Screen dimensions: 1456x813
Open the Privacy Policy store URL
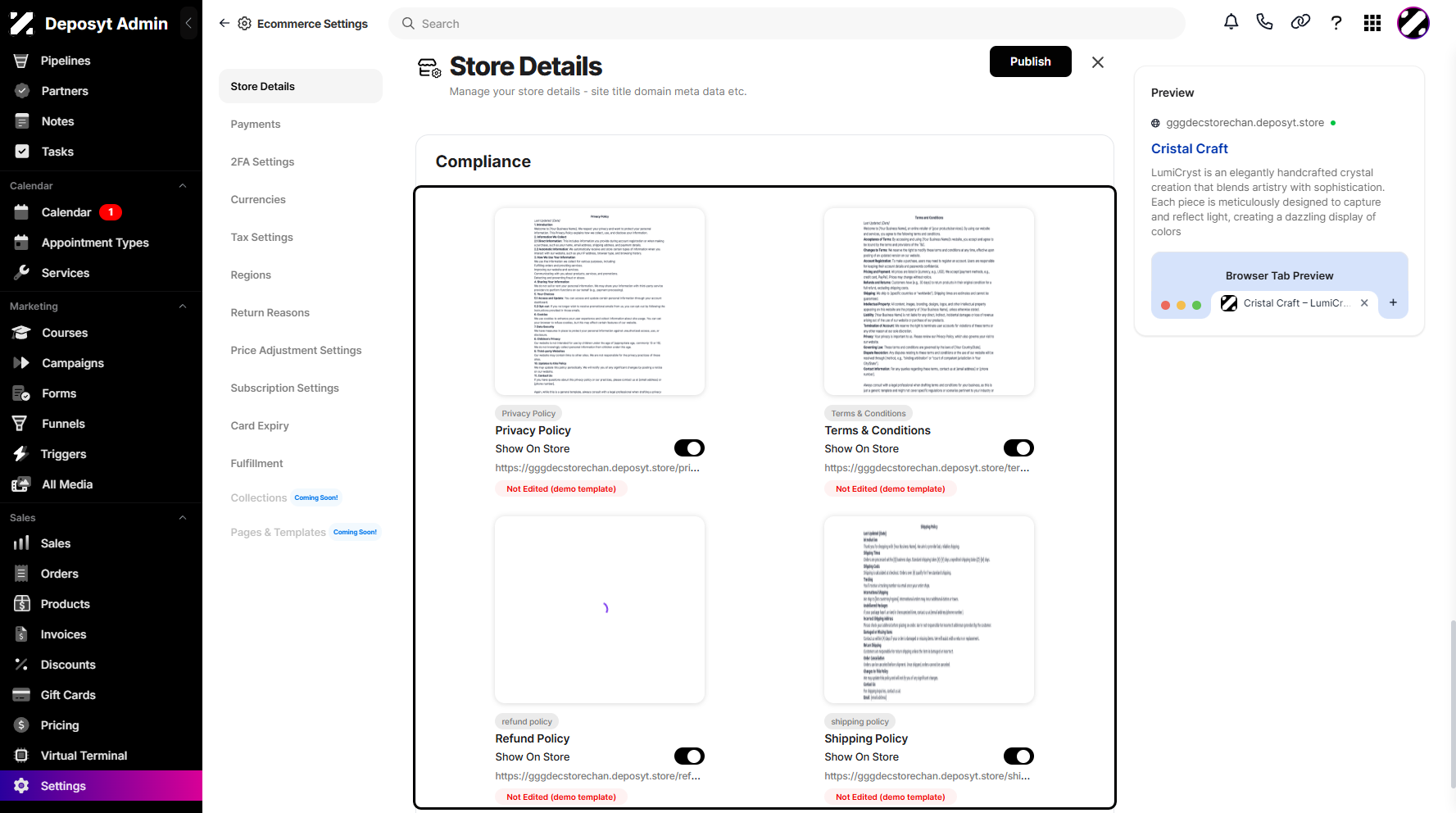coord(597,468)
